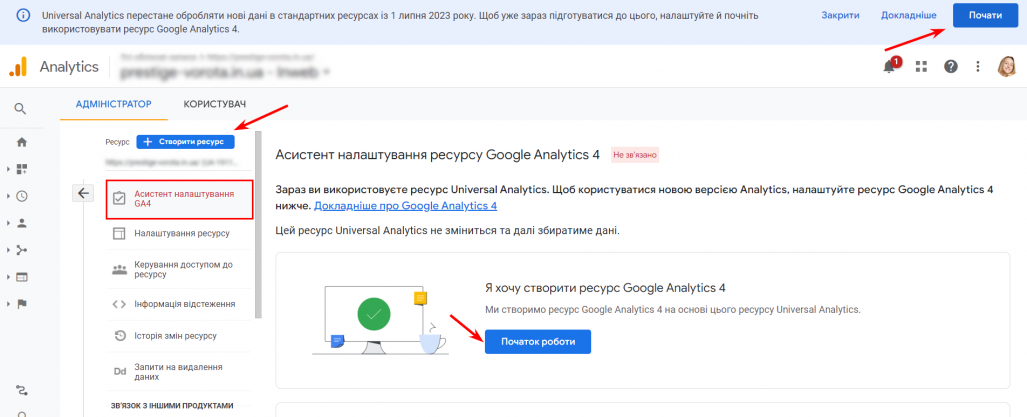Click the Створити ресурс button
Image resolution: width=1027 pixels, height=417 pixels.
point(185,141)
